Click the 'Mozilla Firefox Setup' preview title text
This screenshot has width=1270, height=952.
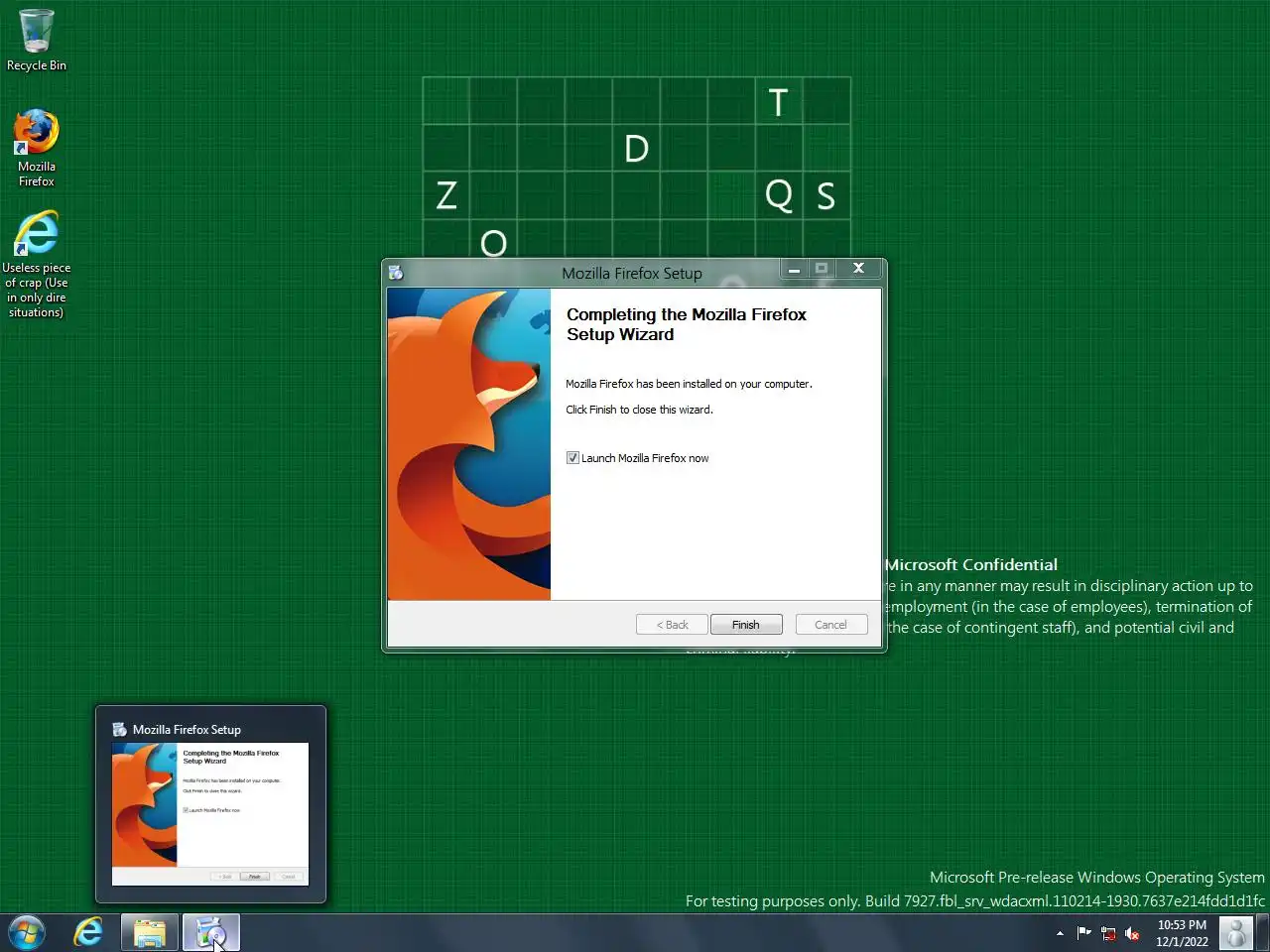tap(187, 730)
